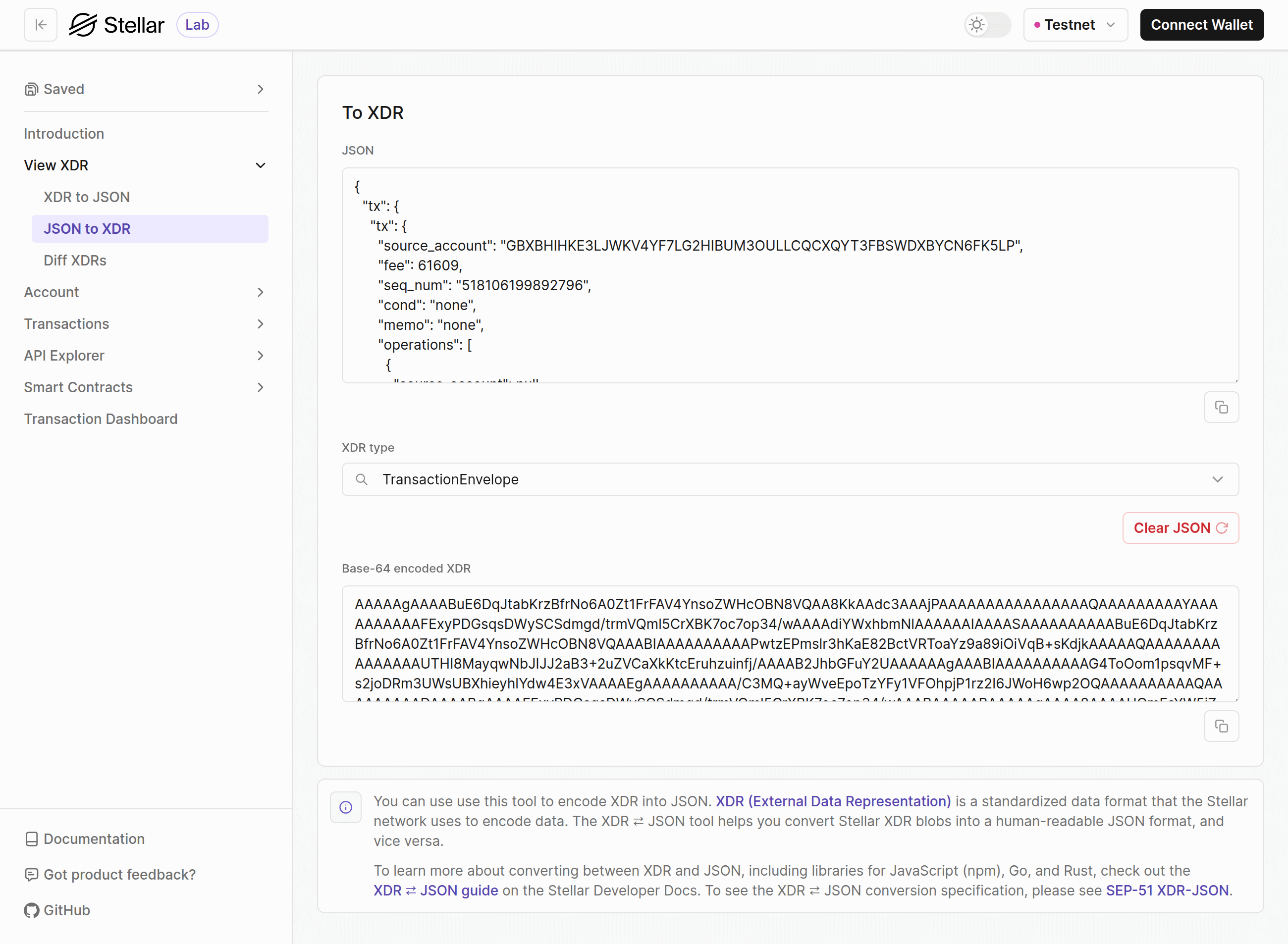Open the Testnet network dropdown

pyautogui.click(x=1075, y=25)
